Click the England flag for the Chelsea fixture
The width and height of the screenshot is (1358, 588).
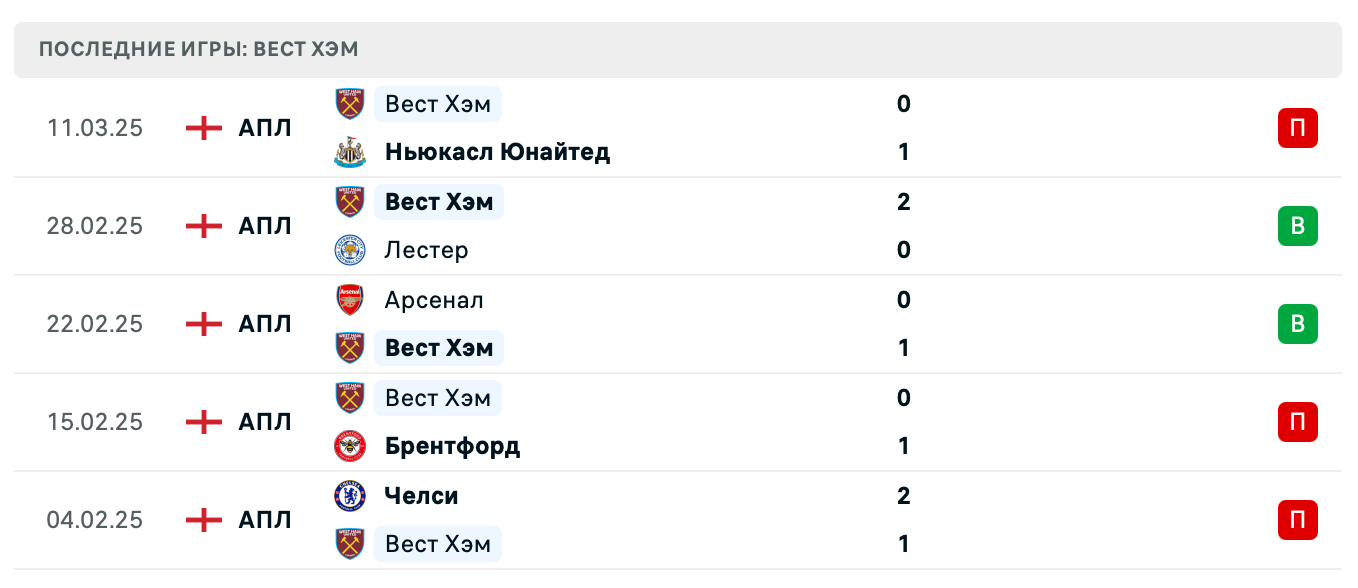[202, 520]
